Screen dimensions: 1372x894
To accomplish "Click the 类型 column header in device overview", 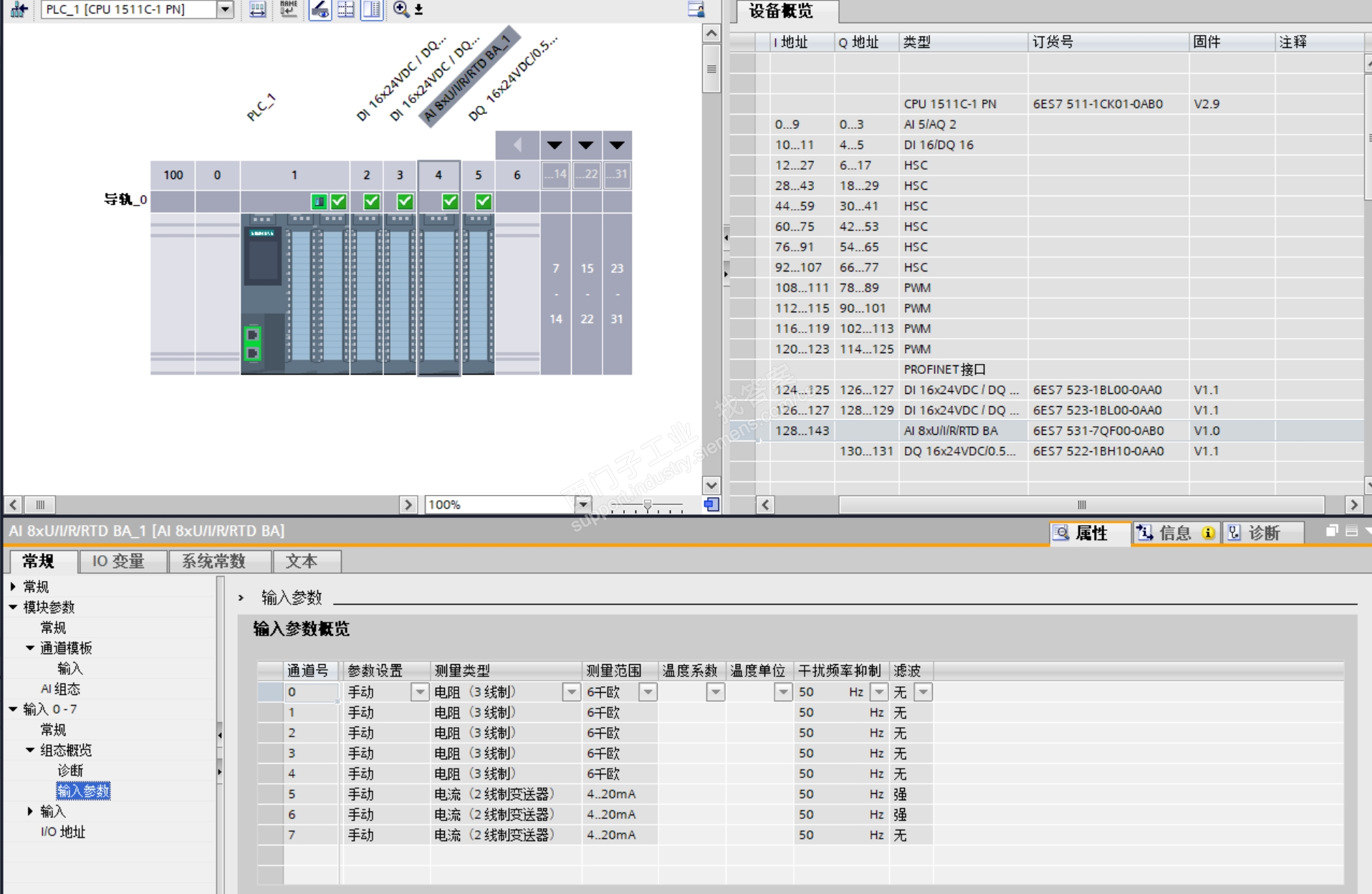I will [963, 42].
